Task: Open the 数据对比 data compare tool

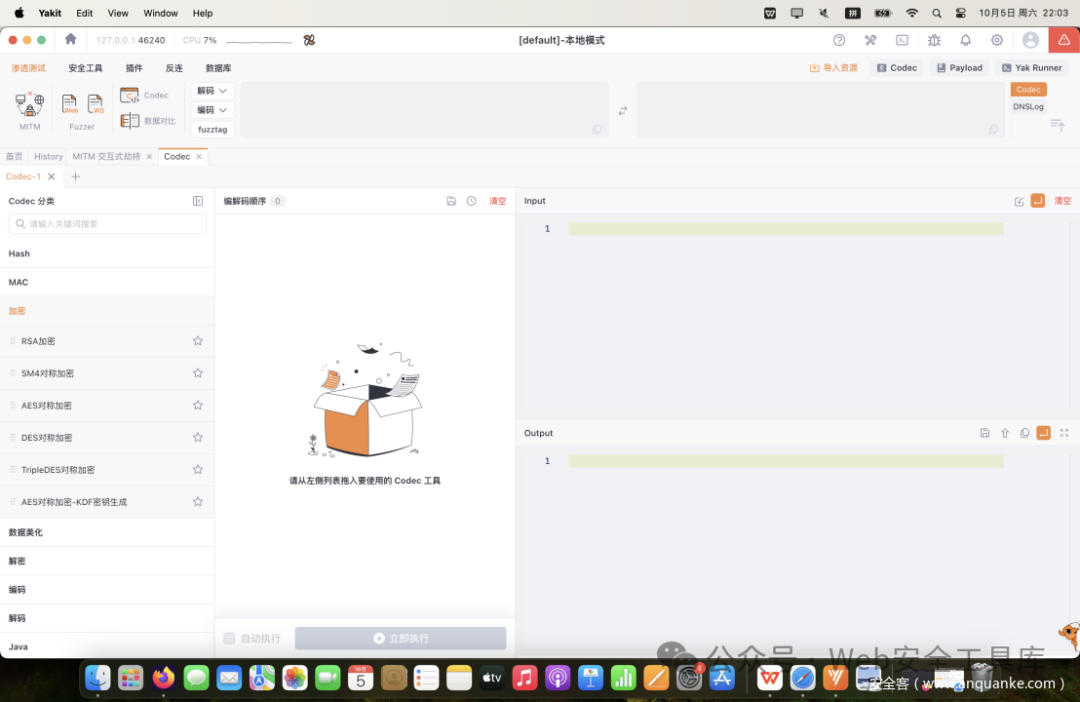Action: [147, 121]
